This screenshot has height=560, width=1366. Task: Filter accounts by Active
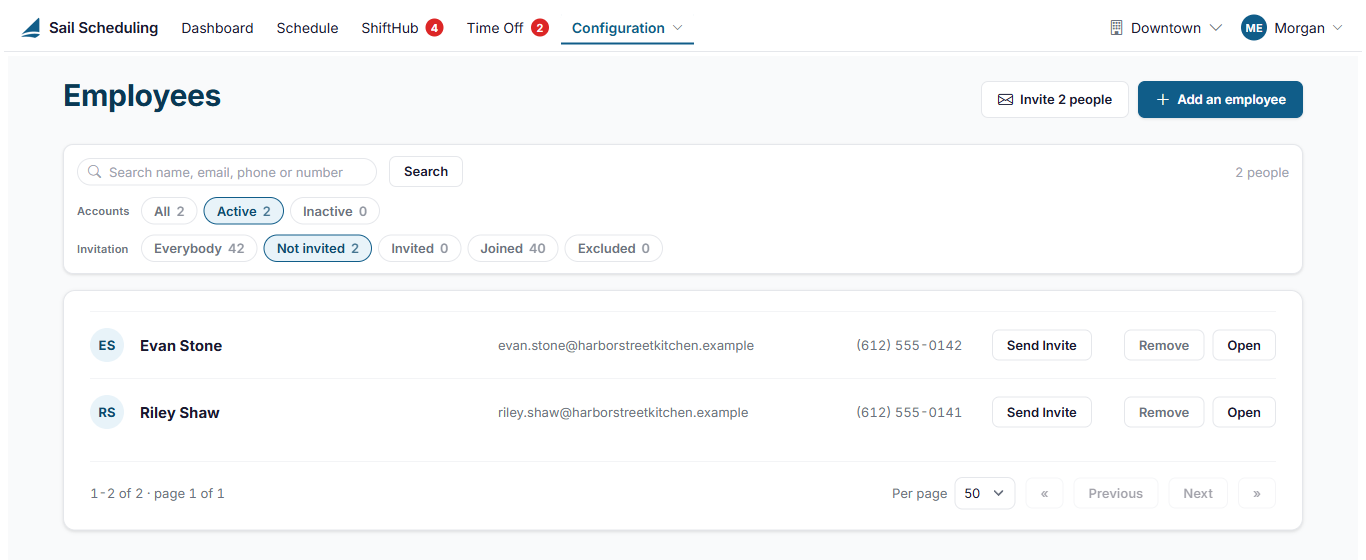244,211
